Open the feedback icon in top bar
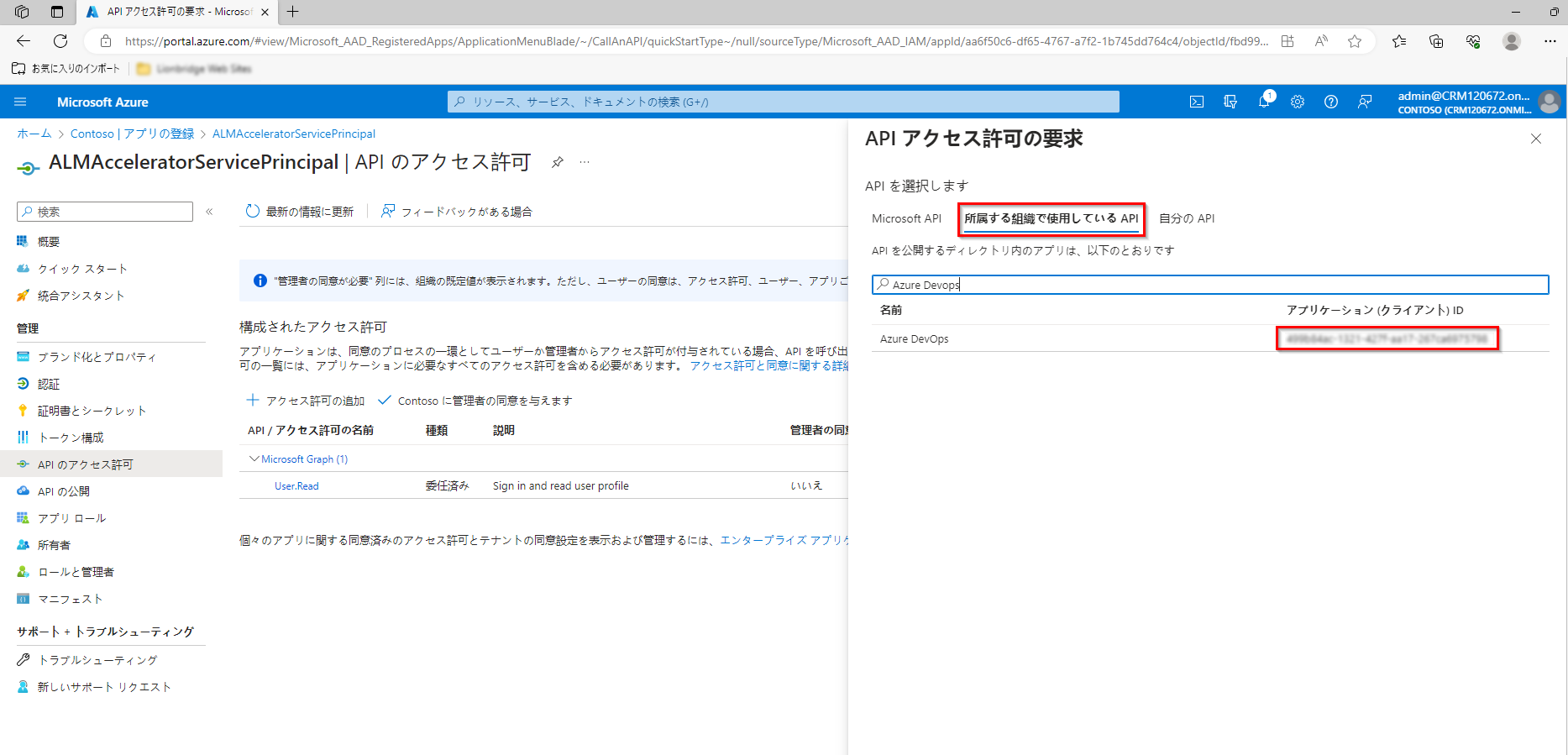 click(1365, 102)
